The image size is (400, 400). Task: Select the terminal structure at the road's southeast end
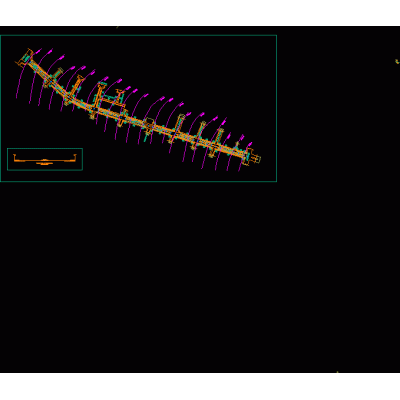pos(252,158)
